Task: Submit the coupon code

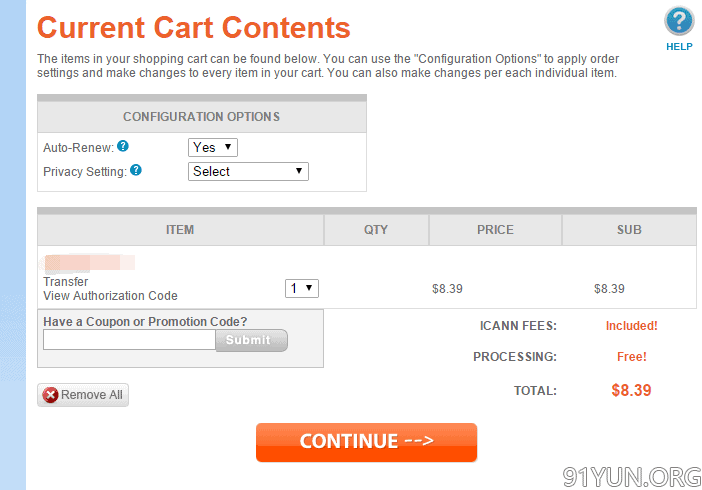Action: [x=251, y=340]
